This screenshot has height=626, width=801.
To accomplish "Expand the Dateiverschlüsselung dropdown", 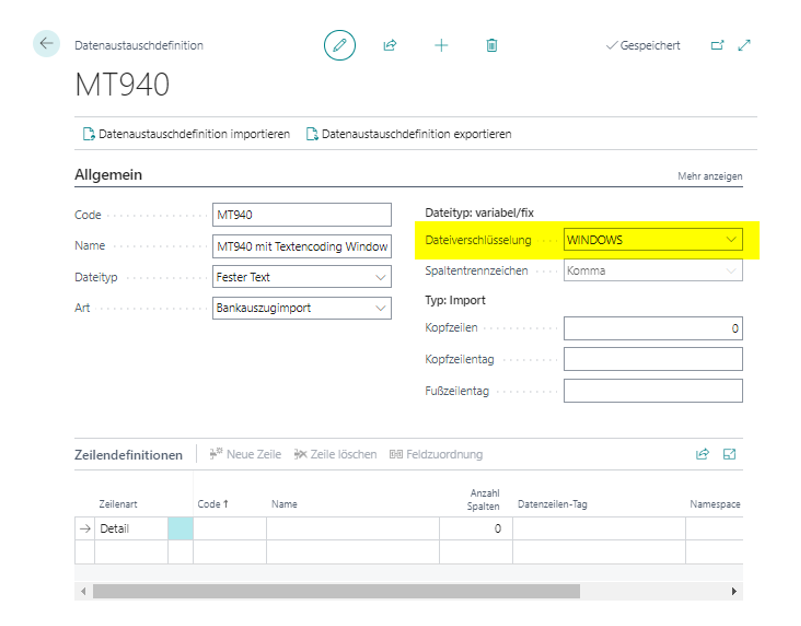I will tap(731, 240).
